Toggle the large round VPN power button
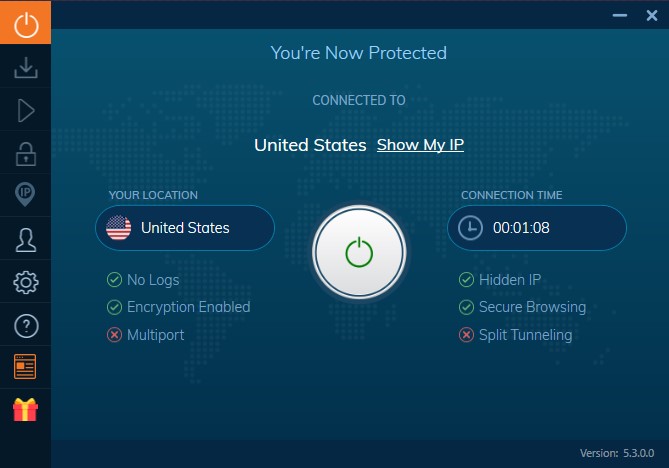This screenshot has height=468, width=669. coord(359,252)
